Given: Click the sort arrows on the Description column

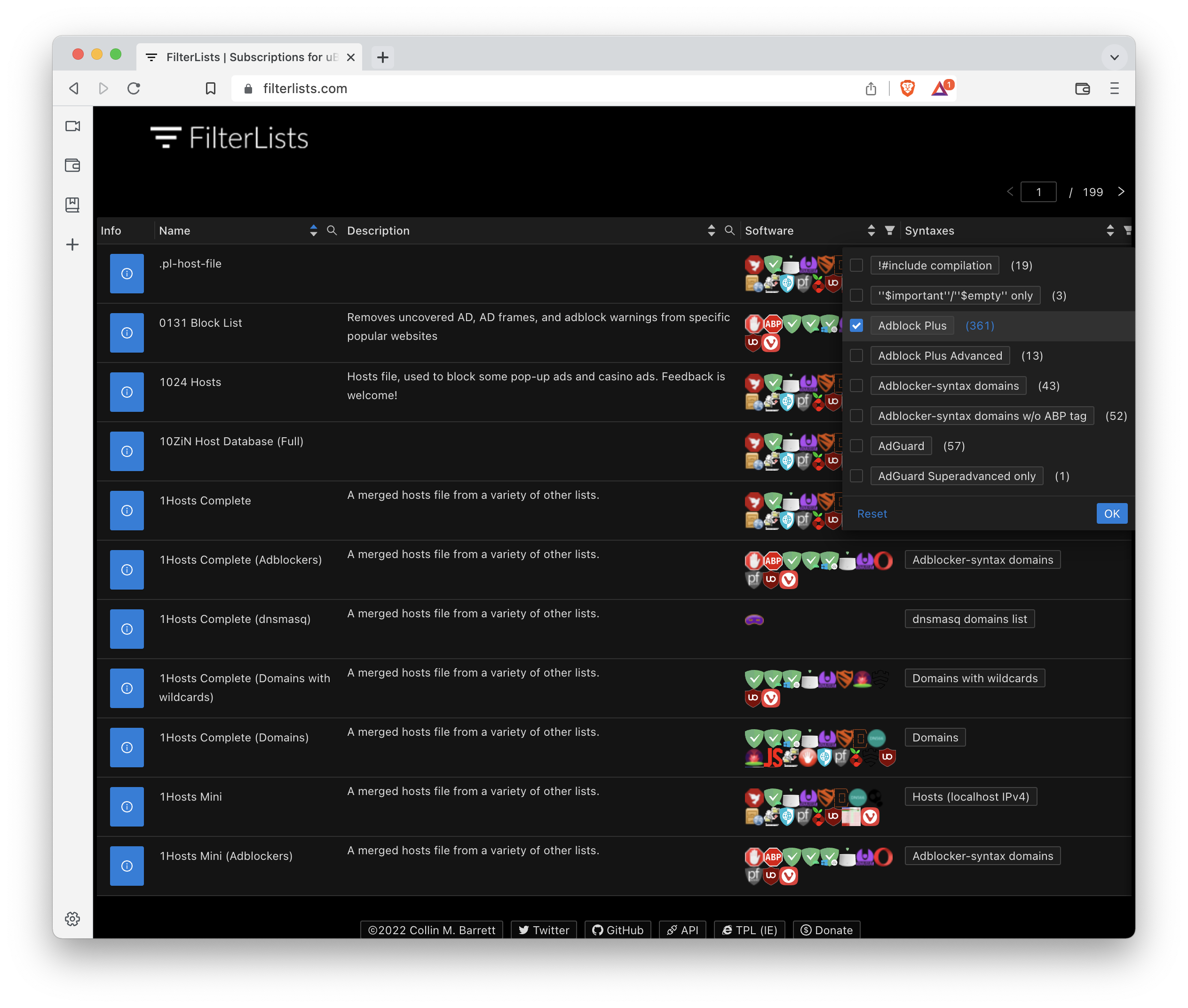Looking at the screenshot, I should 711,230.
